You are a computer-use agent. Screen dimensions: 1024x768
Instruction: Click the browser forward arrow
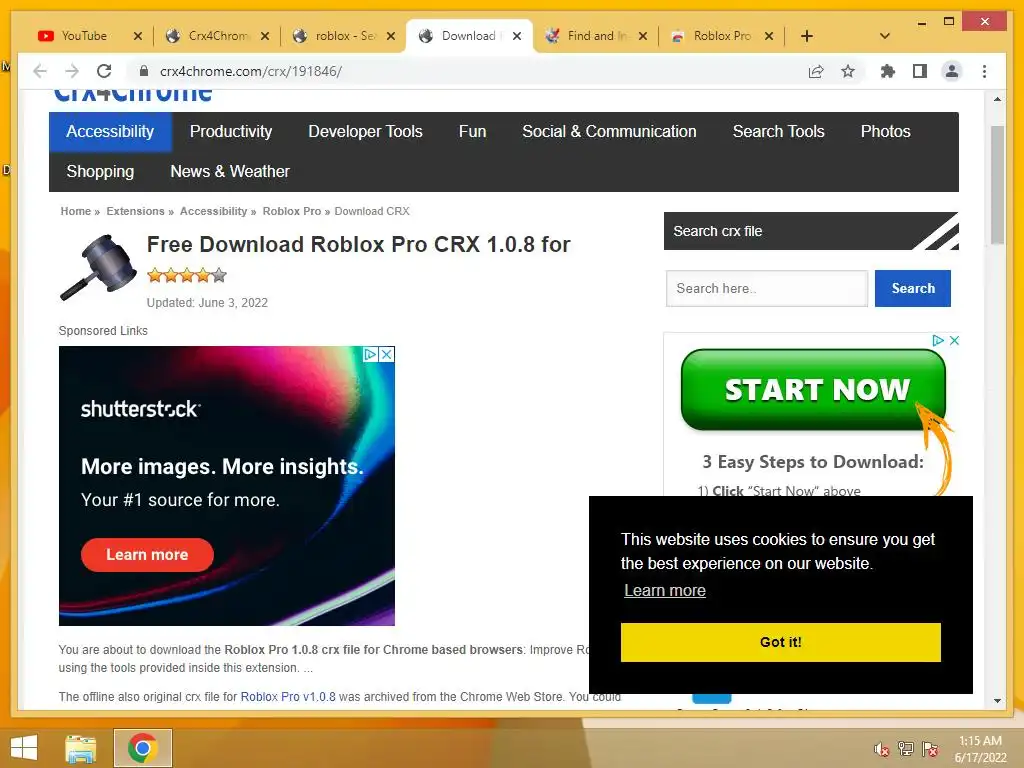72,71
